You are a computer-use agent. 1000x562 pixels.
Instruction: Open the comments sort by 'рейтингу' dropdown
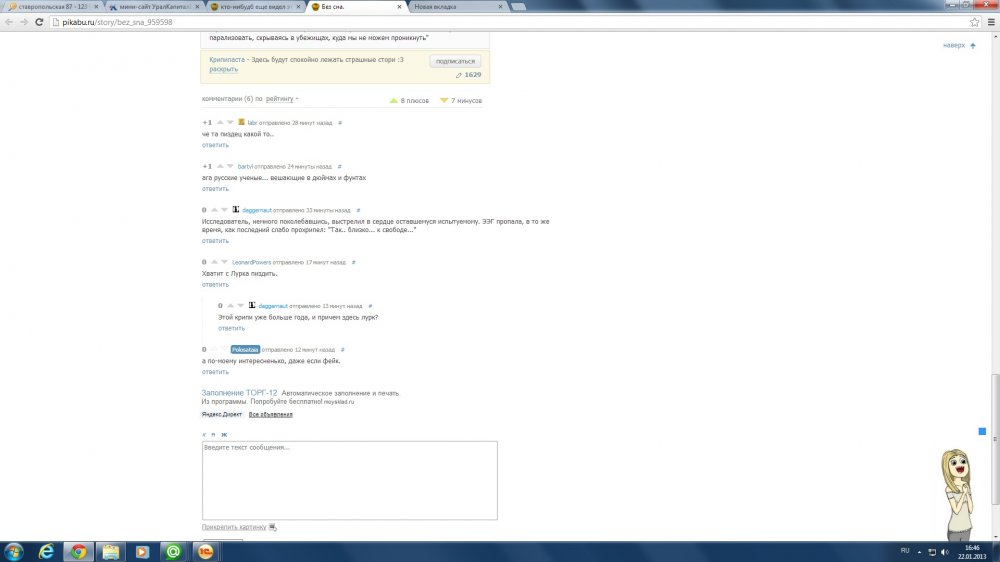tap(281, 99)
